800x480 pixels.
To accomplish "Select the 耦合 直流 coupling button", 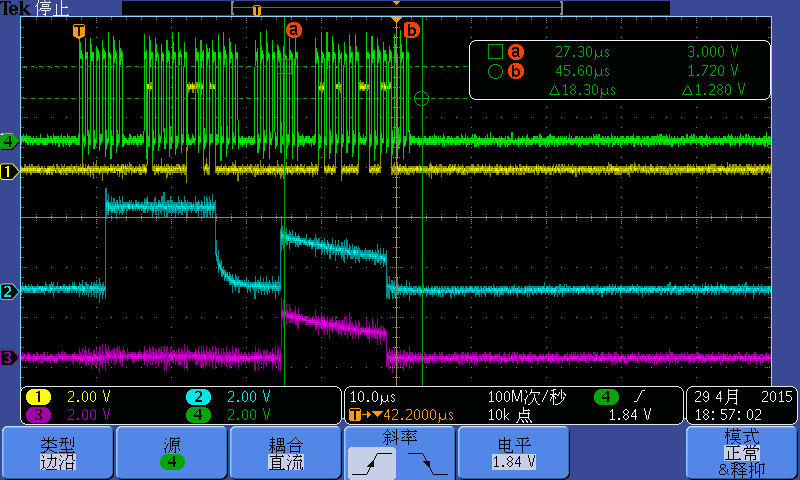I will pos(286,453).
